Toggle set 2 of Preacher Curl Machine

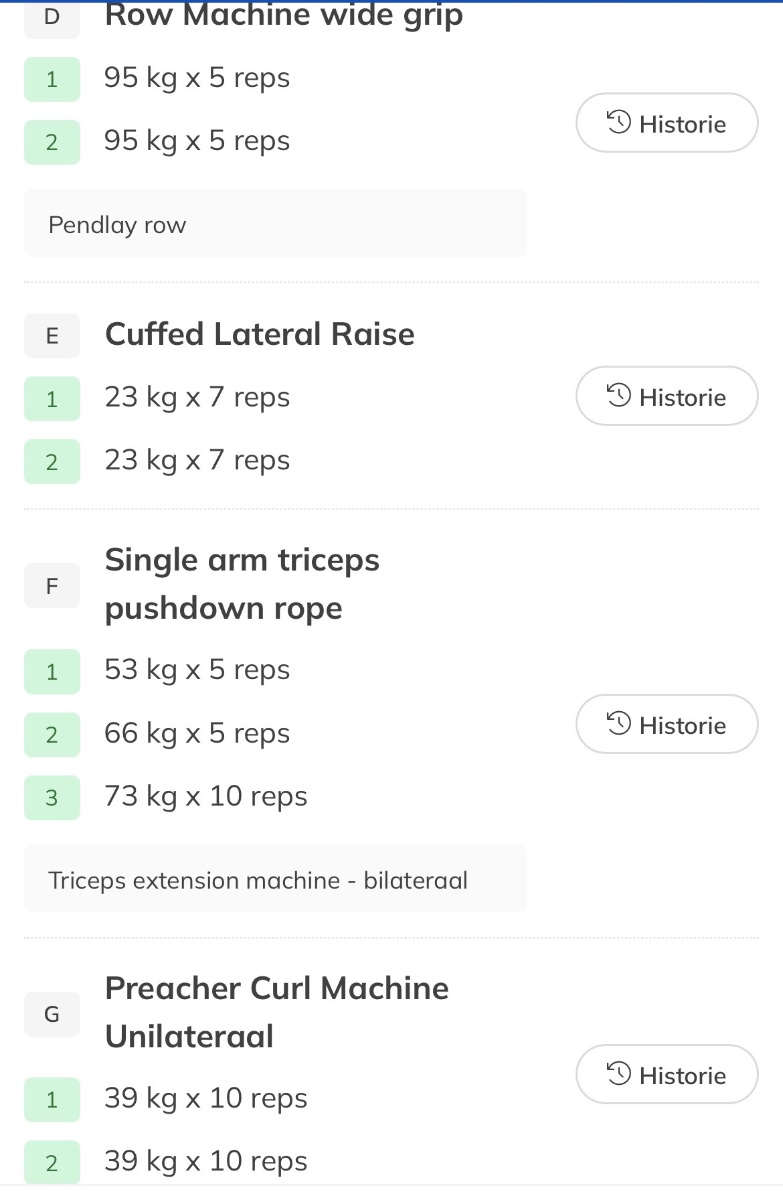(52, 1162)
